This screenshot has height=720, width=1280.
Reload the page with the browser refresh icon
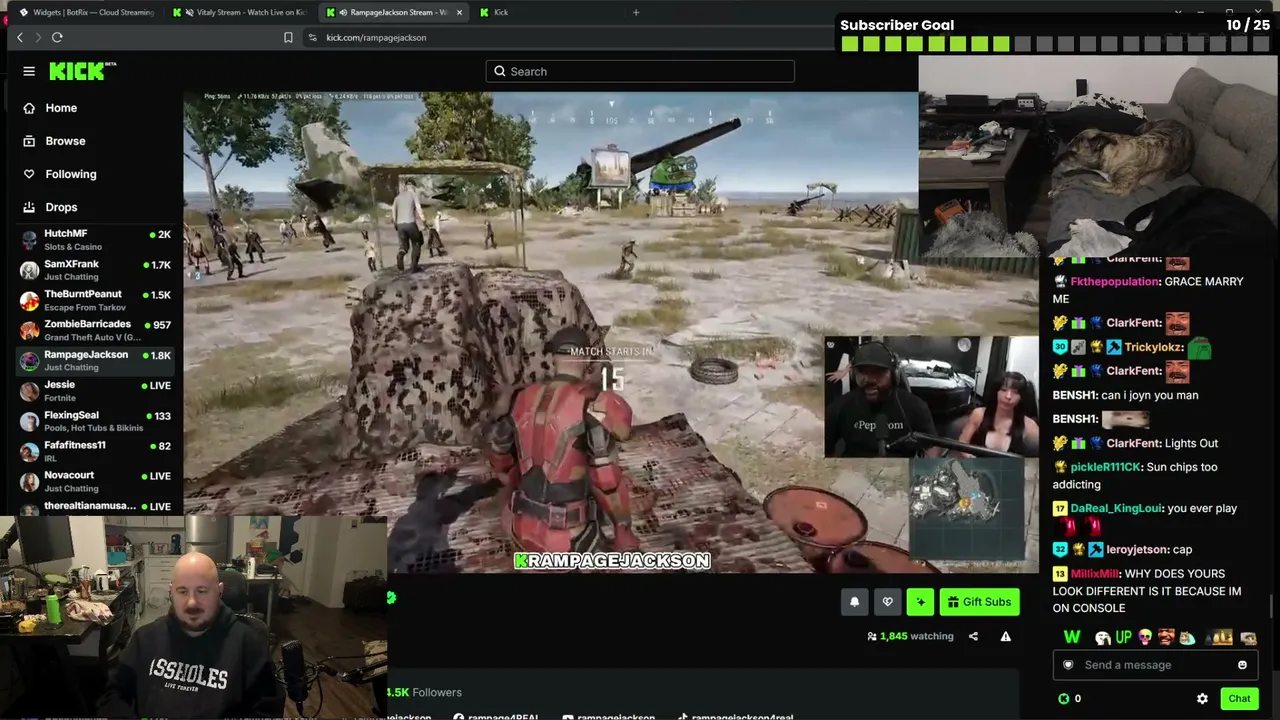coord(57,37)
